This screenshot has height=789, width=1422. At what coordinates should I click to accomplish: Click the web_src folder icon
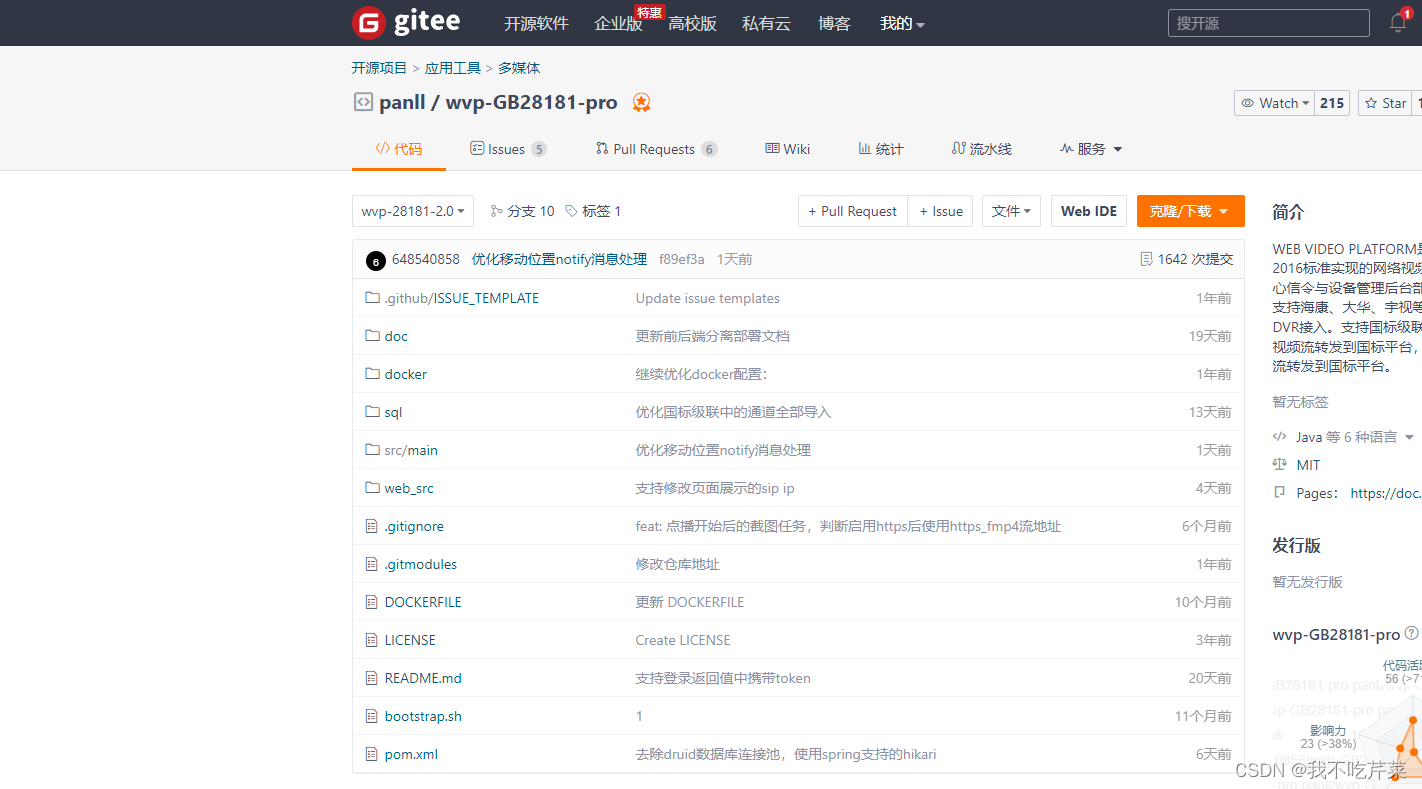[x=372, y=488]
